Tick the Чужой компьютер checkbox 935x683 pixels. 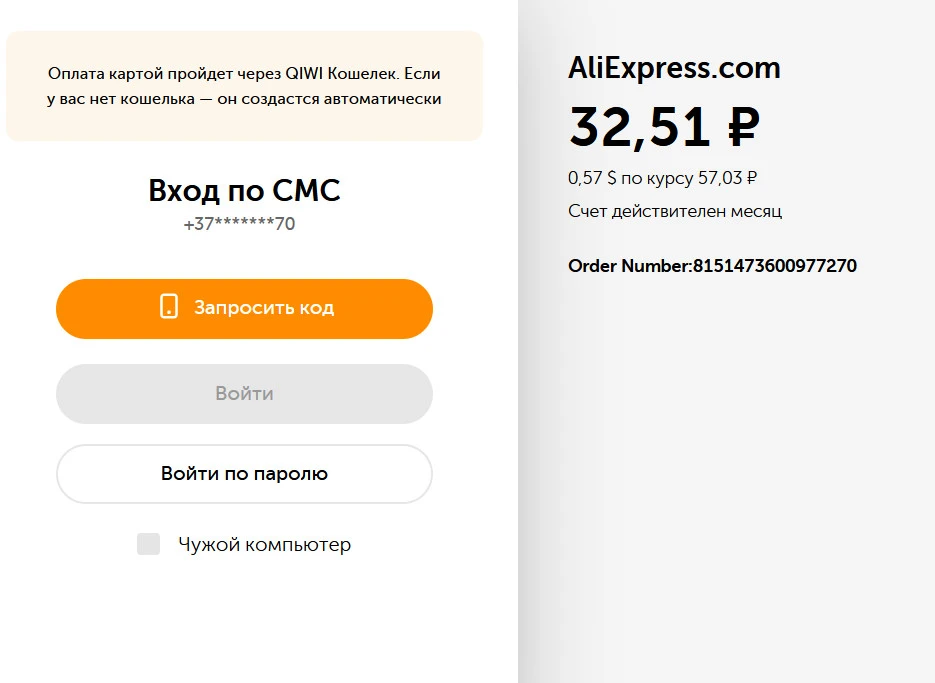pos(148,544)
